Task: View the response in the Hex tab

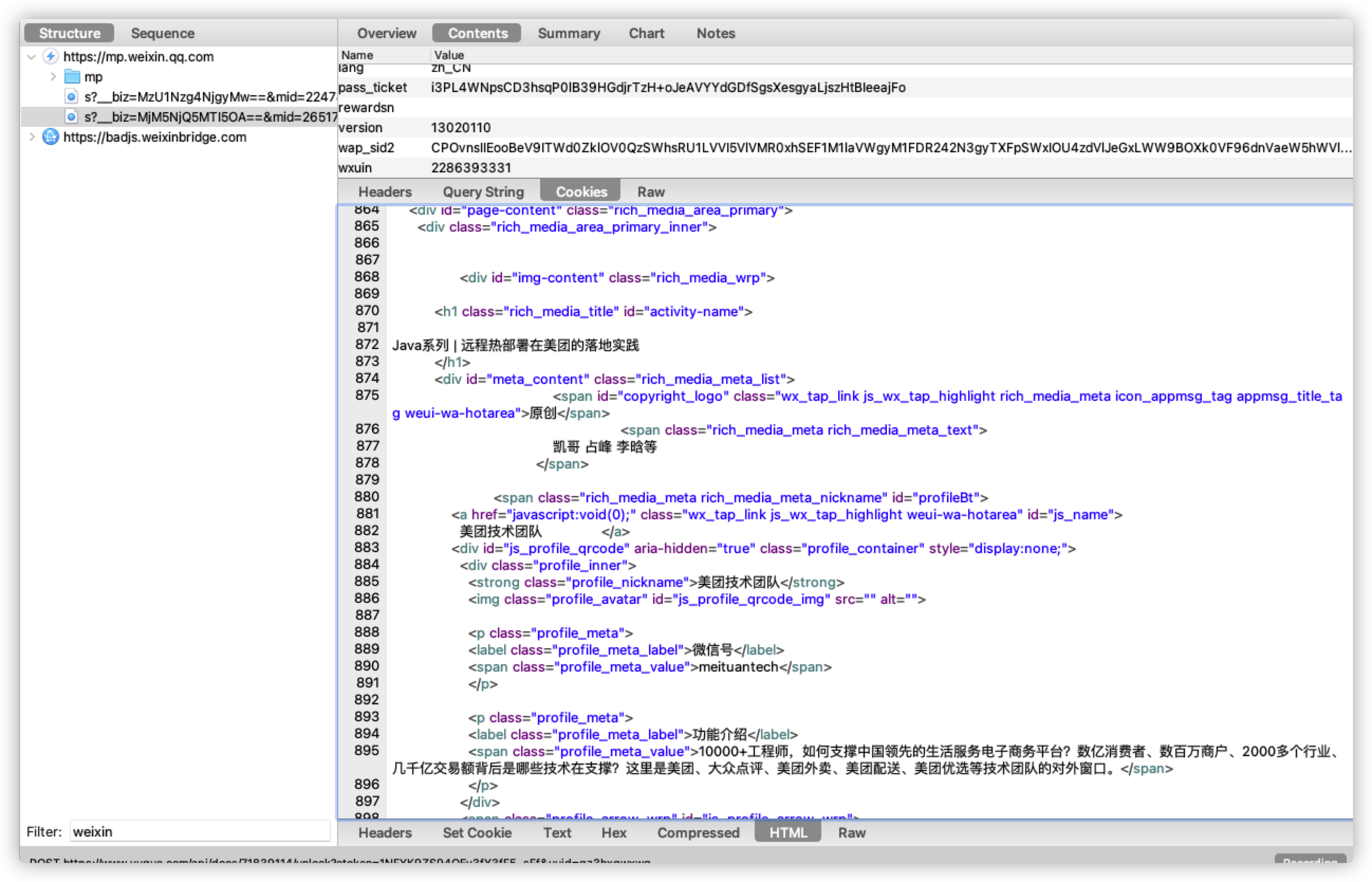Action: click(614, 833)
